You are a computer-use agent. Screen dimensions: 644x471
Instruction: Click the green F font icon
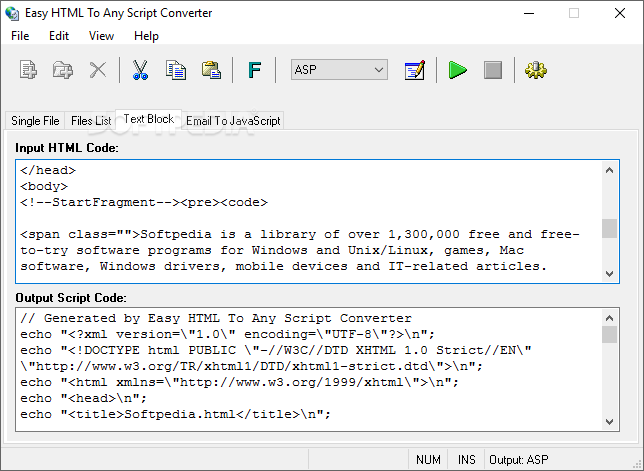point(255,70)
